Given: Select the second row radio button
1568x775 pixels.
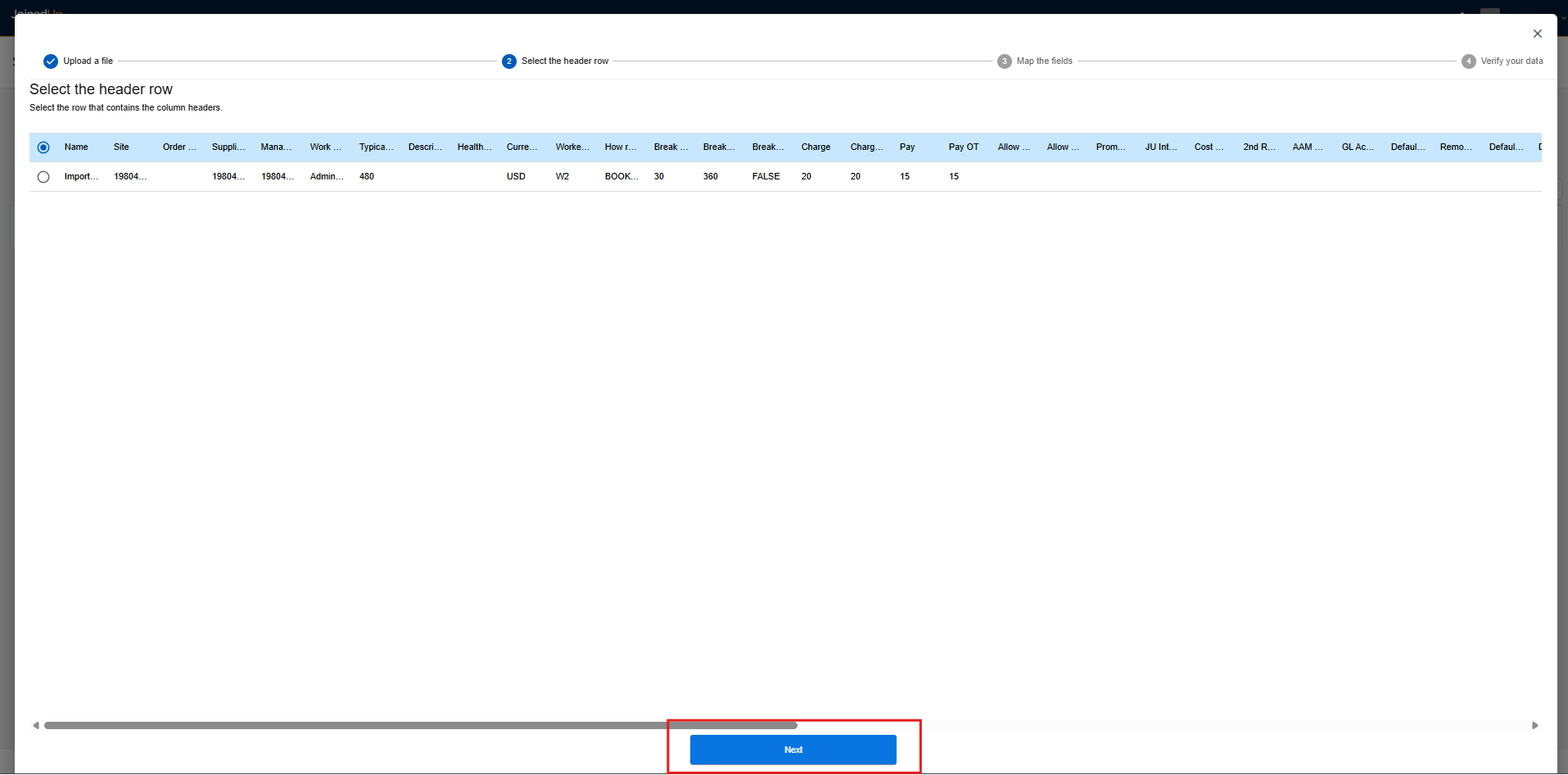Looking at the screenshot, I should tap(43, 177).
